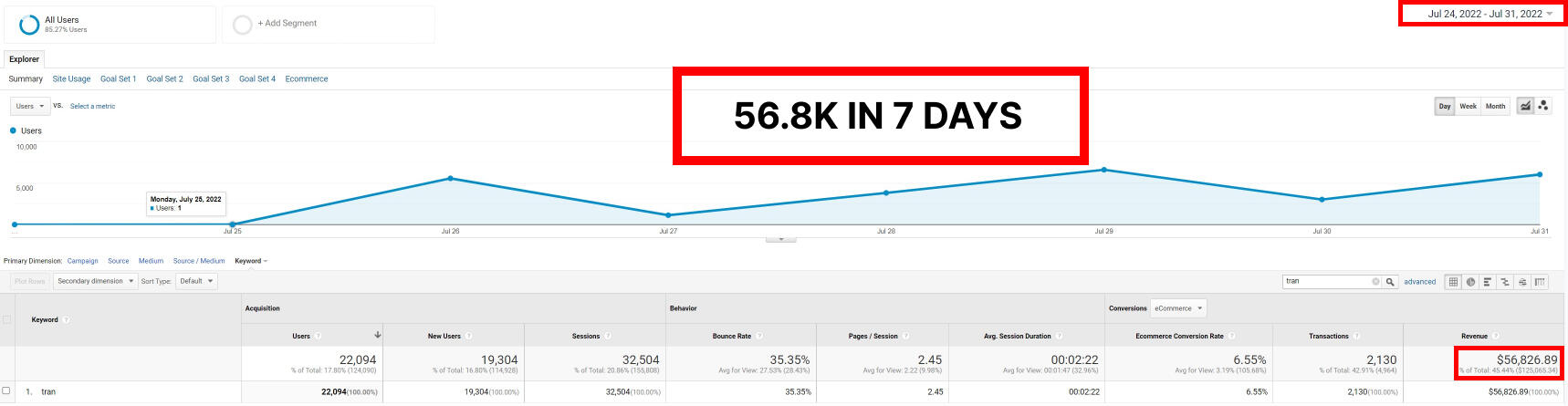Show table as Performance bar view
1568x406 pixels.
1488,282
